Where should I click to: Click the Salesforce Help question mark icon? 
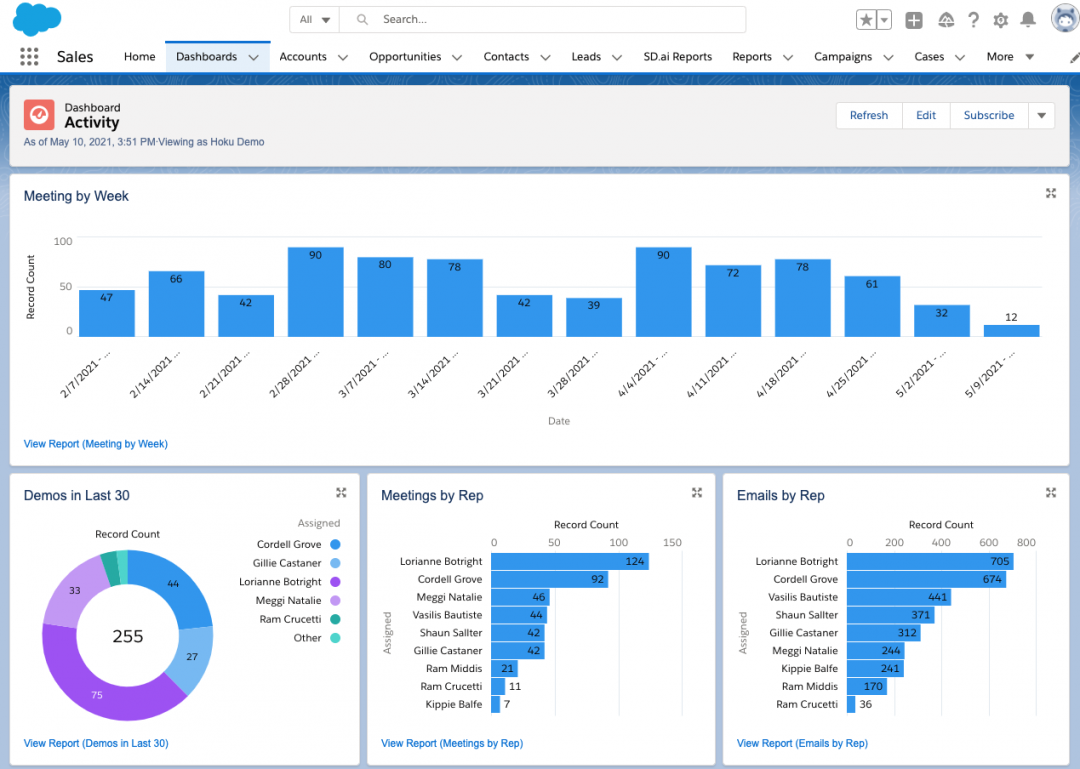pyautogui.click(x=973, y=19)
